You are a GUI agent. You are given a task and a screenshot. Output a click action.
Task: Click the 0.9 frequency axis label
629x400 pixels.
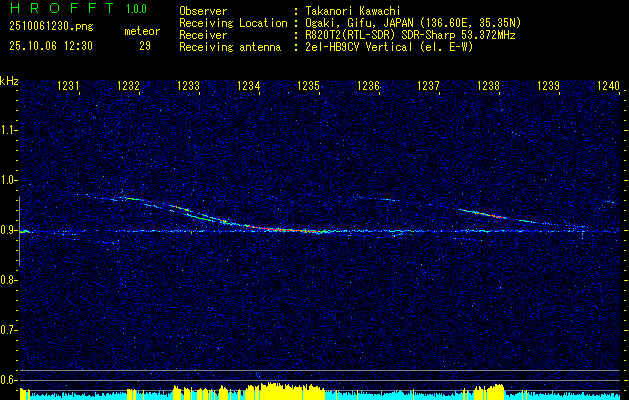click(x=9, y=230)
